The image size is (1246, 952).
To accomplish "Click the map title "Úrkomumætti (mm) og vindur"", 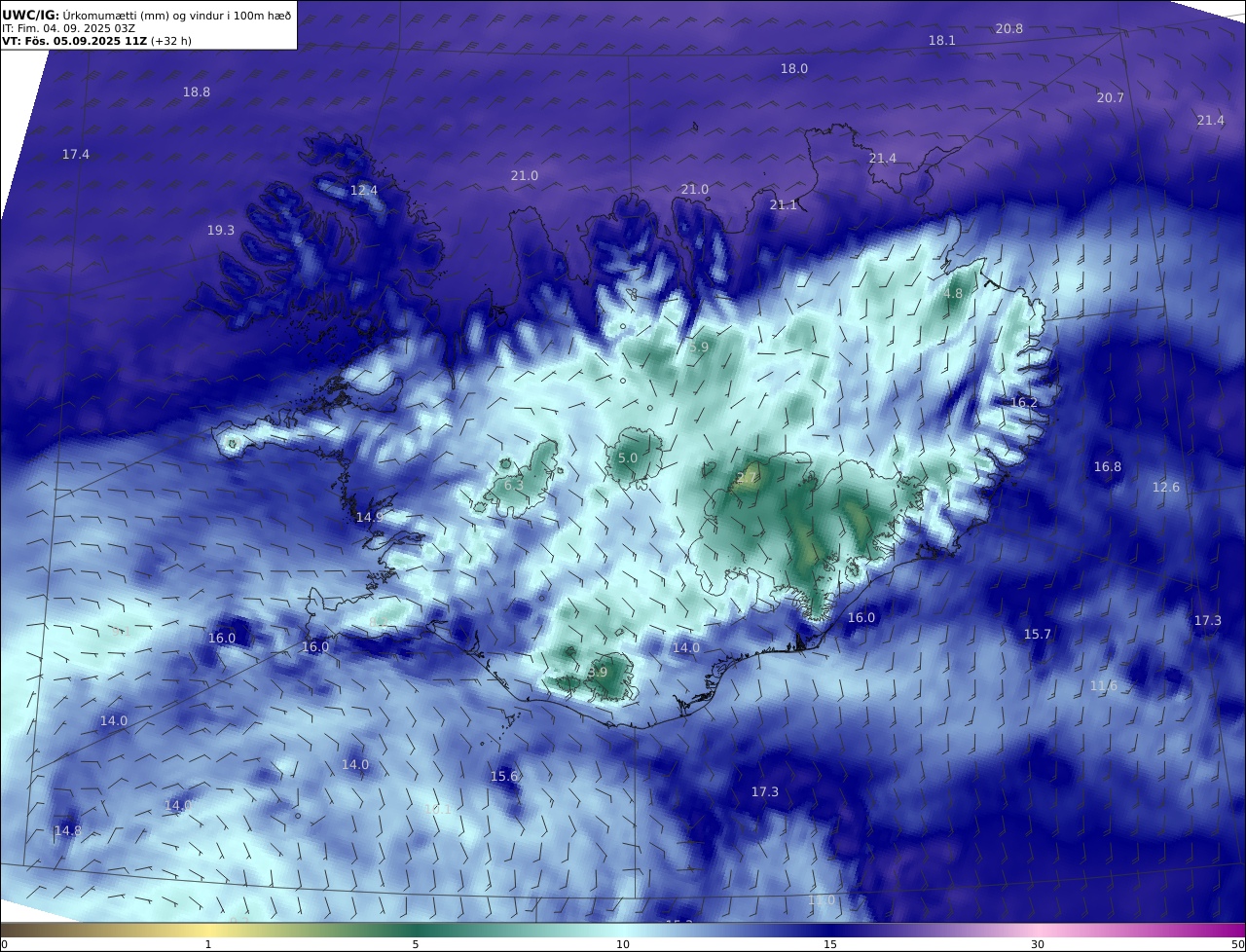I will coord(144,16).
